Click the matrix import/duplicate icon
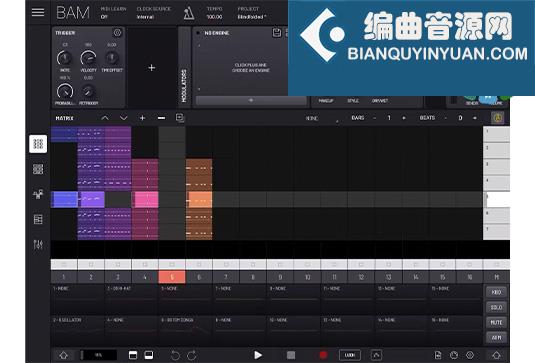 [180, 118]
